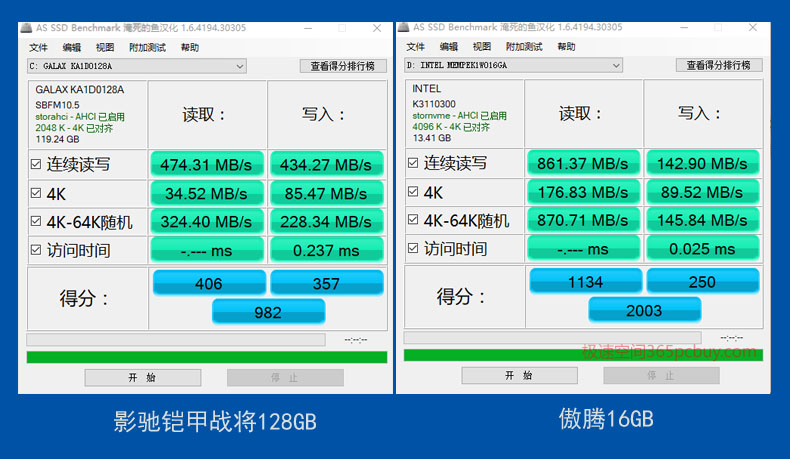790x459 pixels.
Task: Open 帮助 menu in the INTEL window
Action: (x=566, y=46)
